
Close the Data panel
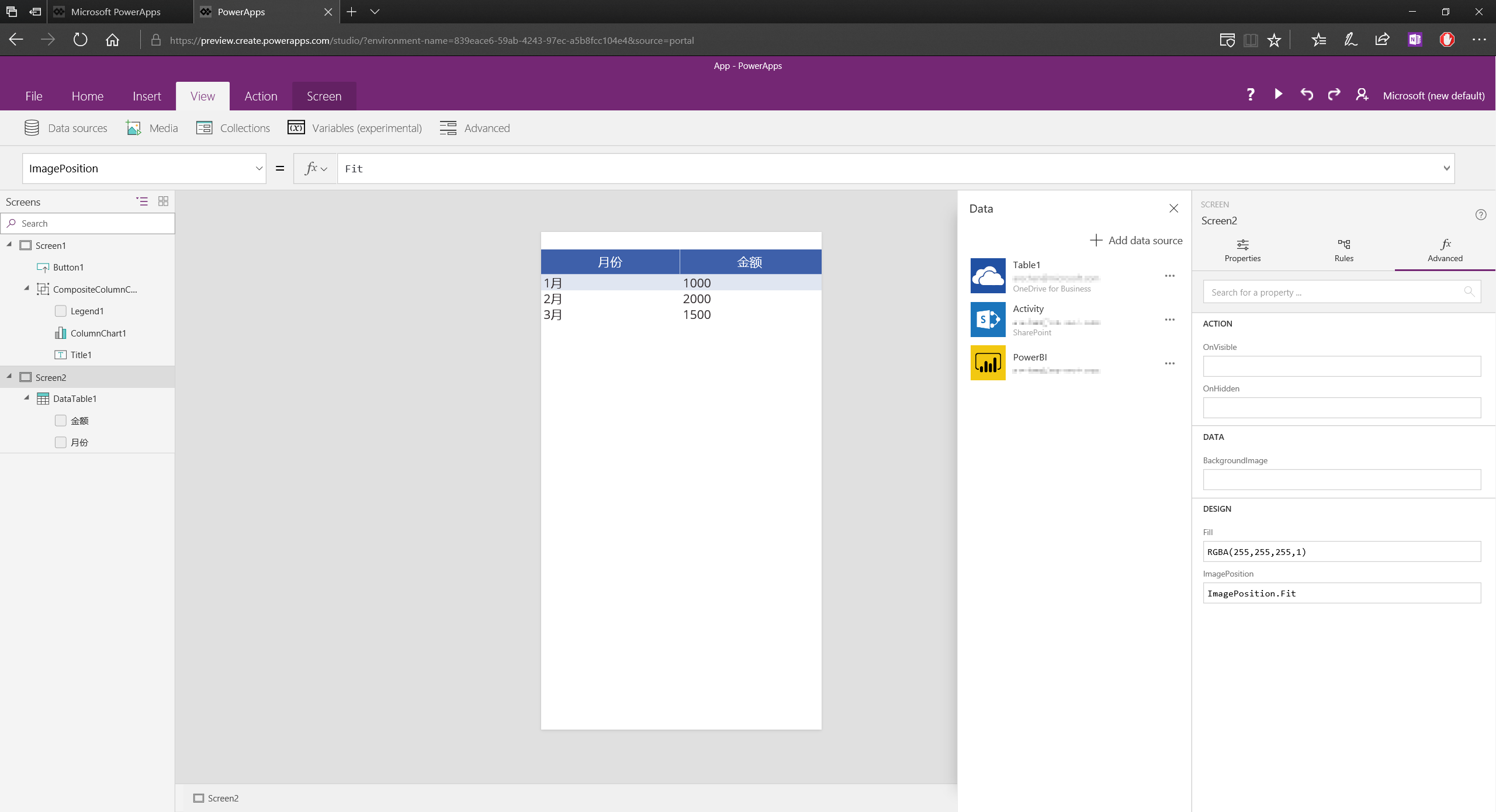coord(1173,208)
